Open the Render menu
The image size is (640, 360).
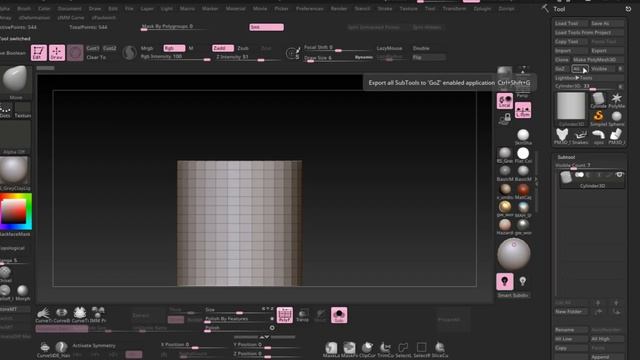click(x=339, y=9)
